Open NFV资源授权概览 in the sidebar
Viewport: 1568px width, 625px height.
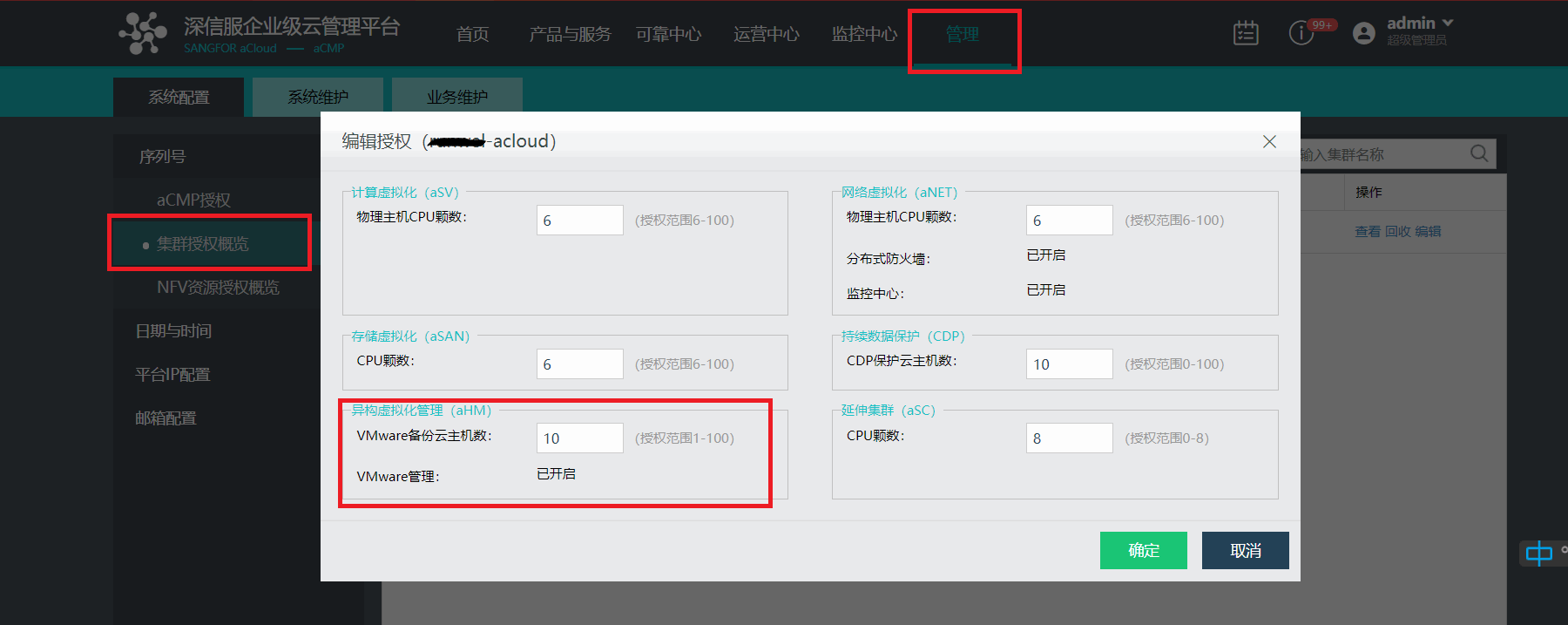pyautogui.click(x=218, y=287)
